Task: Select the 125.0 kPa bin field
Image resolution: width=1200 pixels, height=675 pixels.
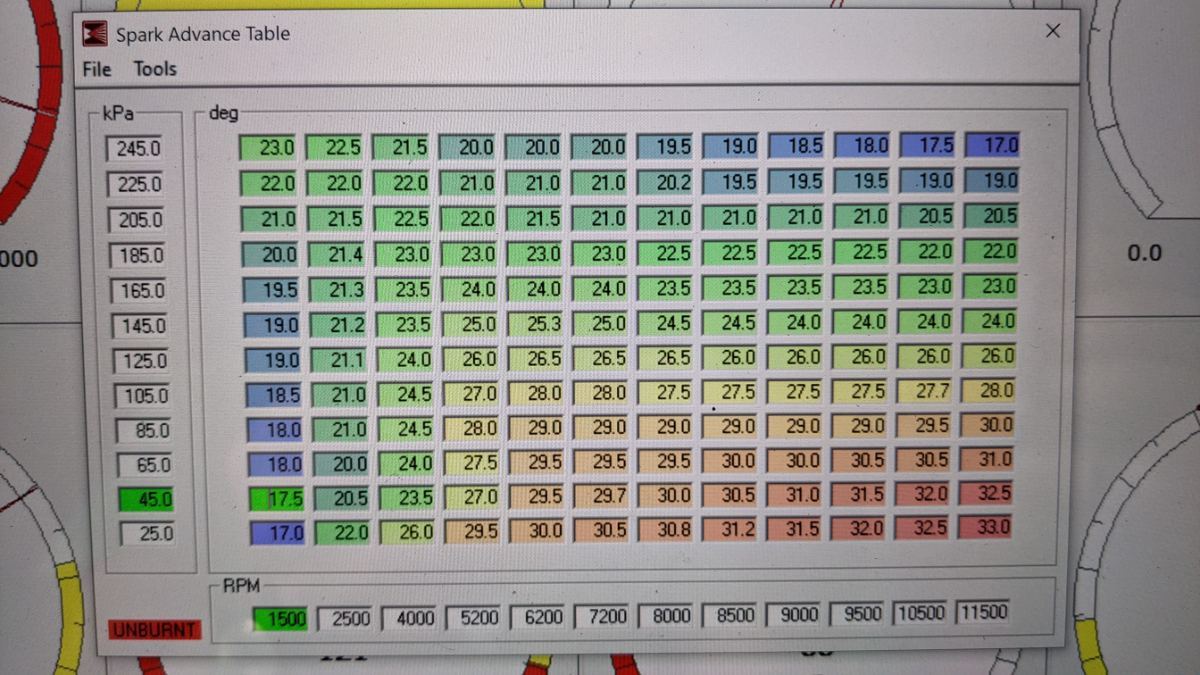Action: point(143,361)
